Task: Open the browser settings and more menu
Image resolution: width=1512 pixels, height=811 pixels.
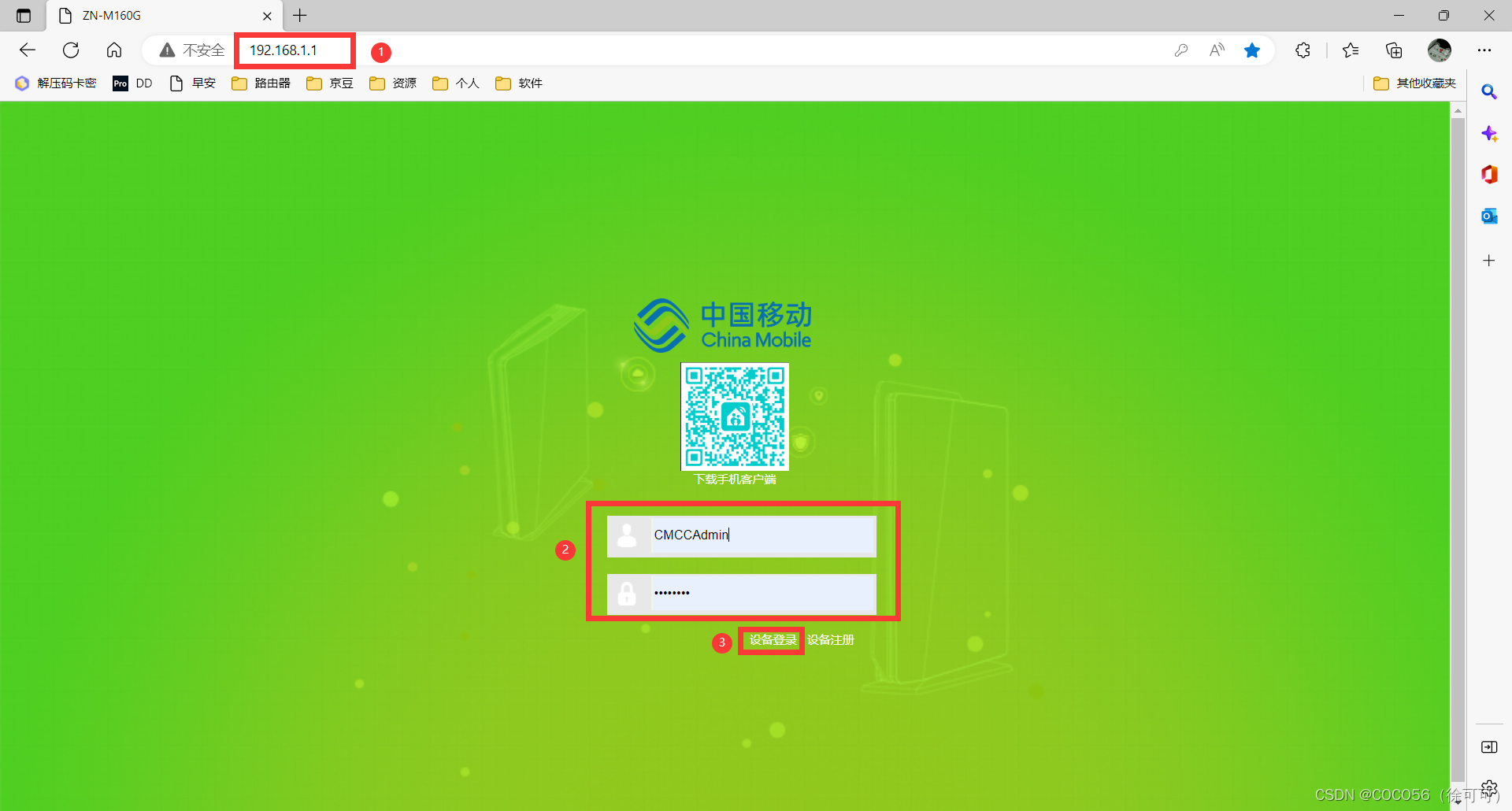Action: click(1484, 50)
